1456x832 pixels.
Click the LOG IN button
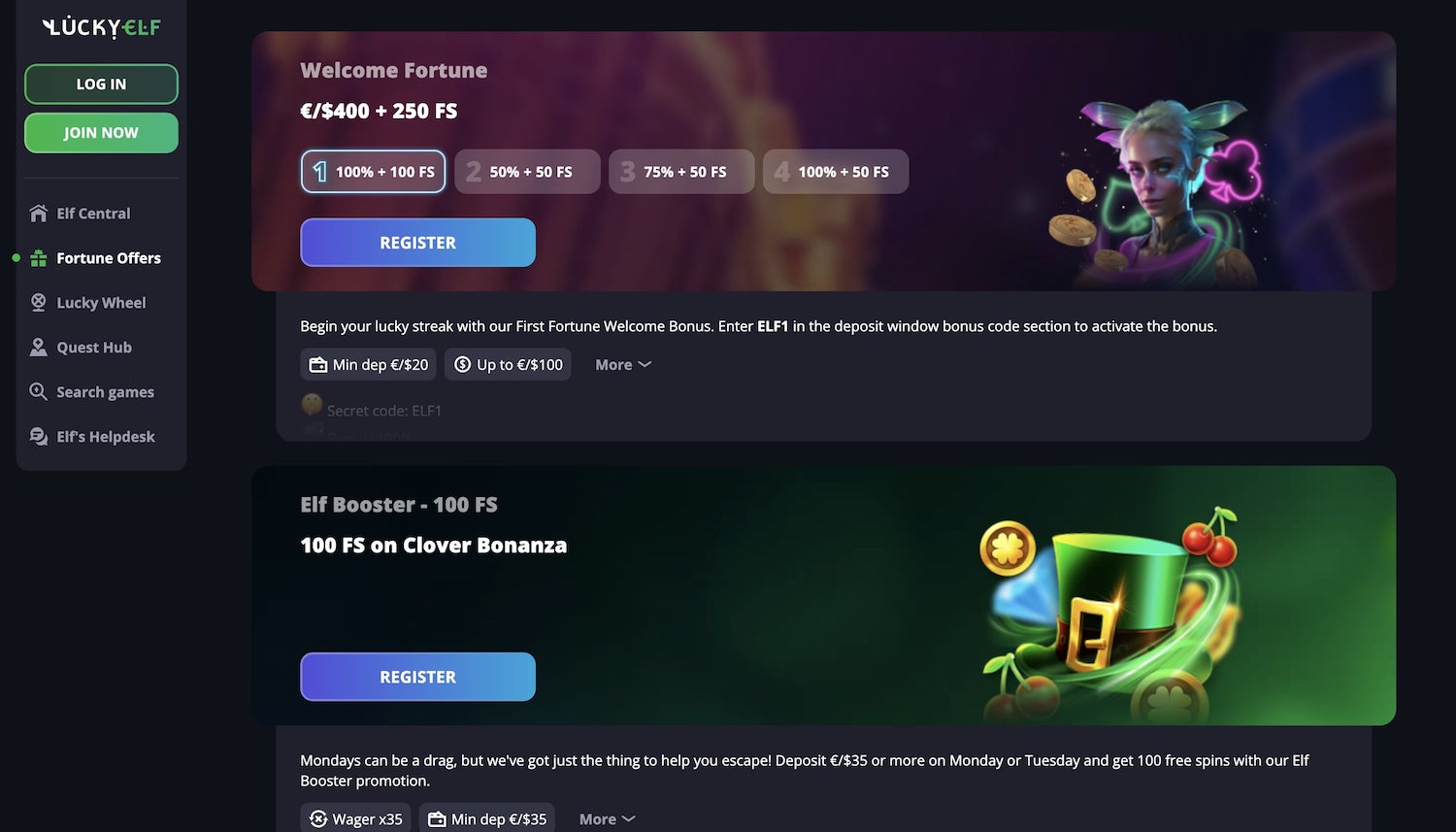pos(101,83)
